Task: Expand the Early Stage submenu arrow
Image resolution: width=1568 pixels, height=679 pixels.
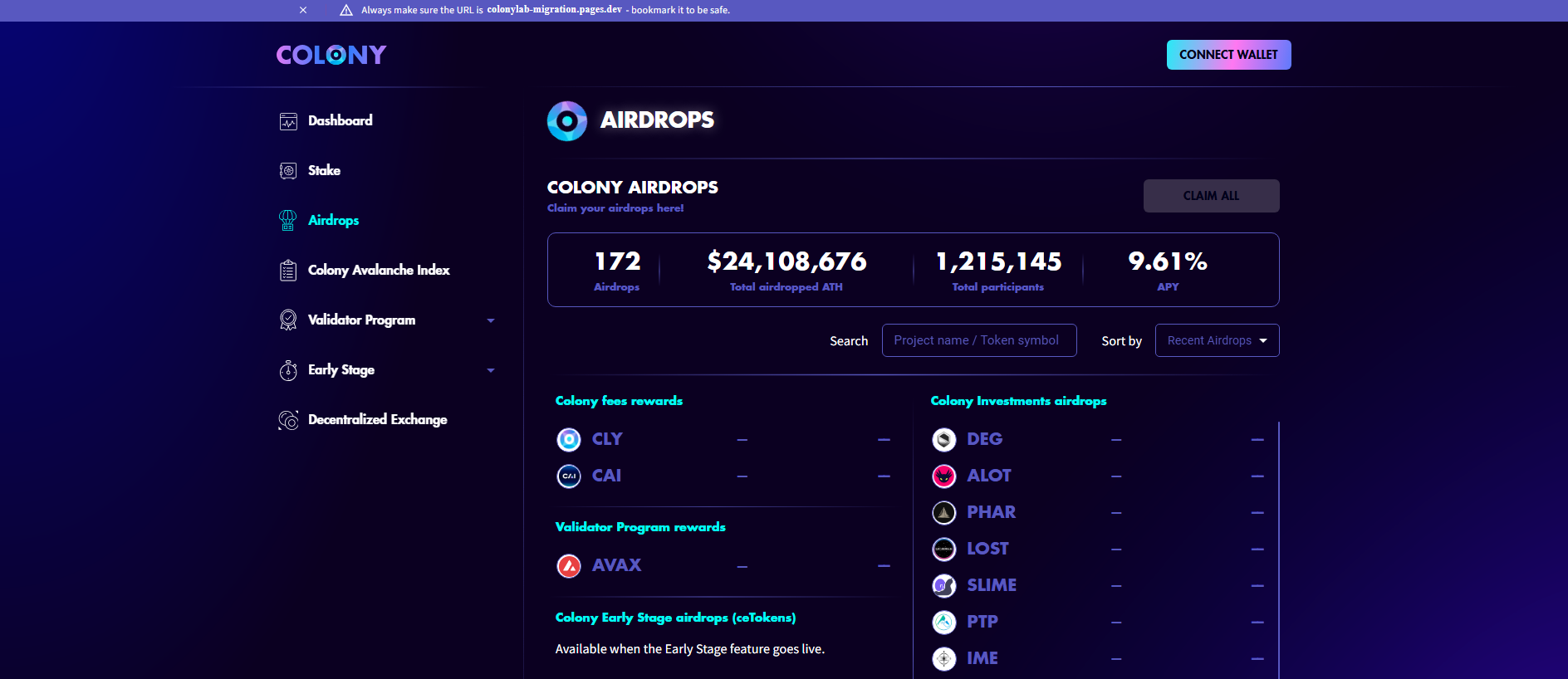Action: (491, 370)
